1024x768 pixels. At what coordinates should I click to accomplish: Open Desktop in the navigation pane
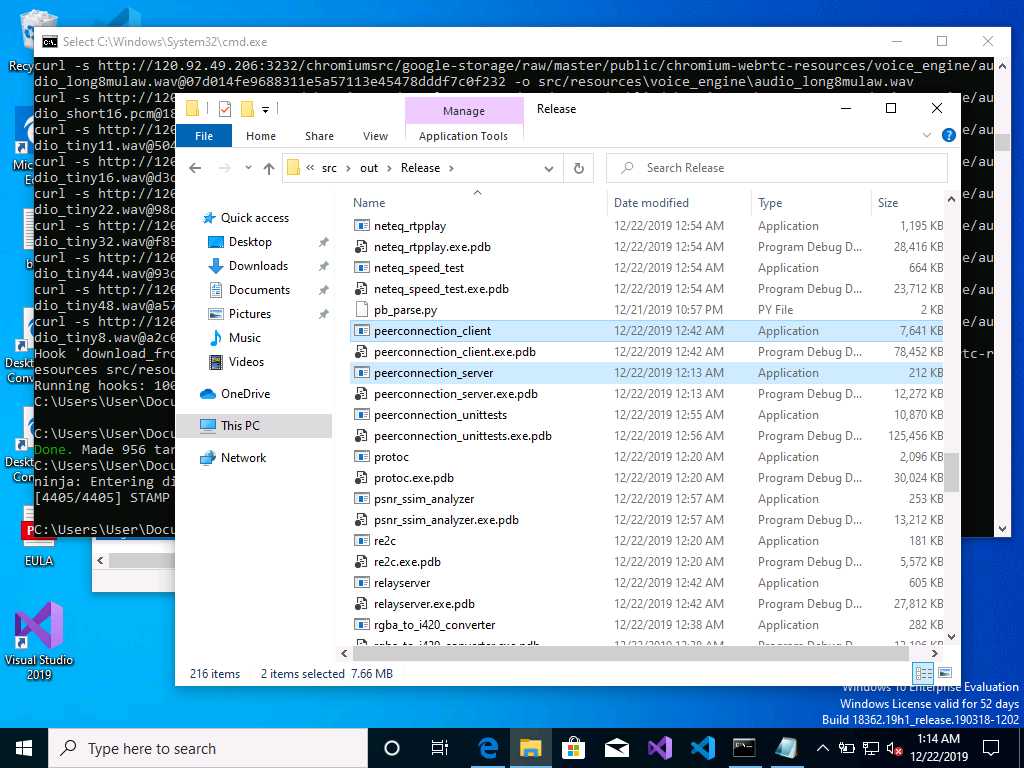[249, 242]
